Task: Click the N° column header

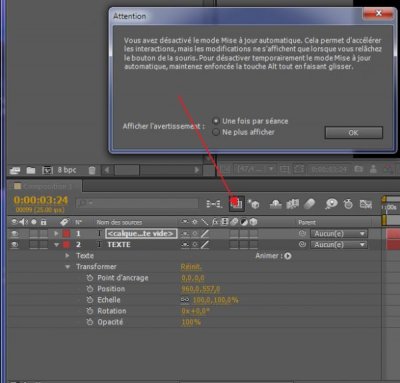Action: click(x=78, y=222)
